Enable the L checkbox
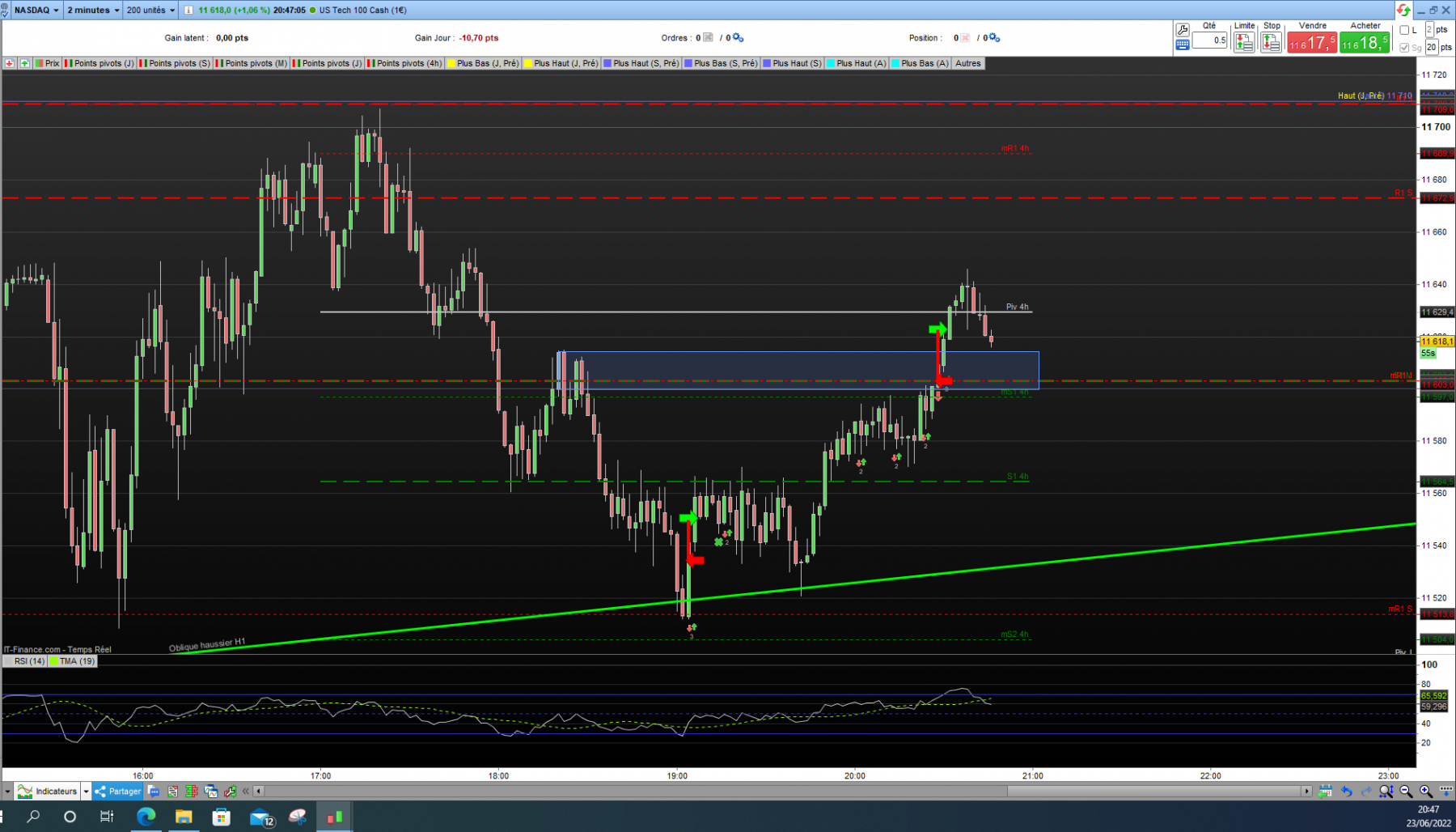 point(1404,30)
